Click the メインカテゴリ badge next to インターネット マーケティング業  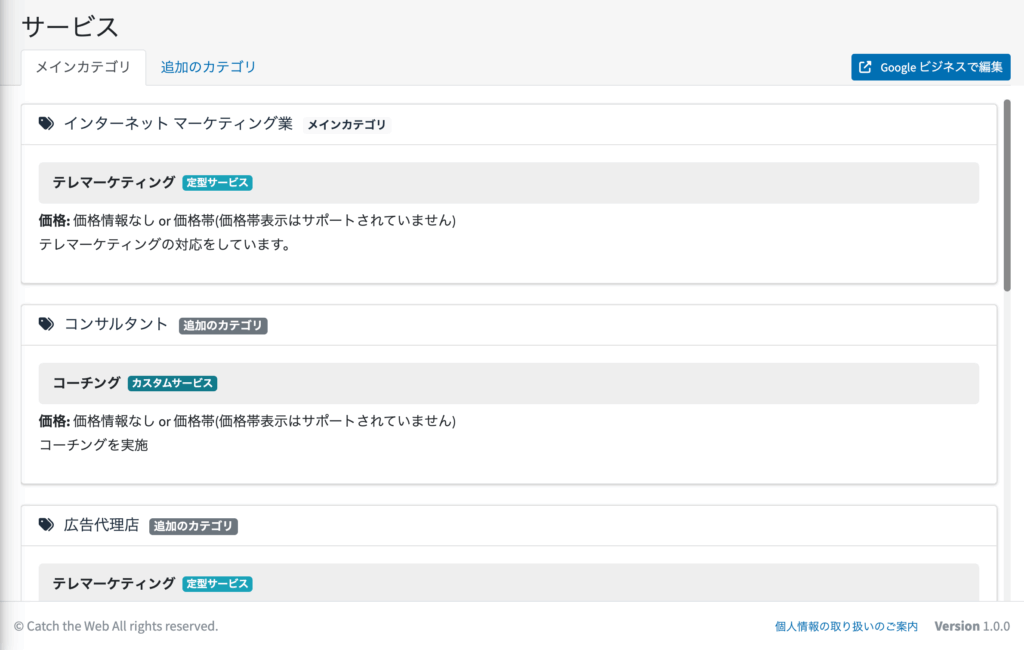tap(346, 125)
